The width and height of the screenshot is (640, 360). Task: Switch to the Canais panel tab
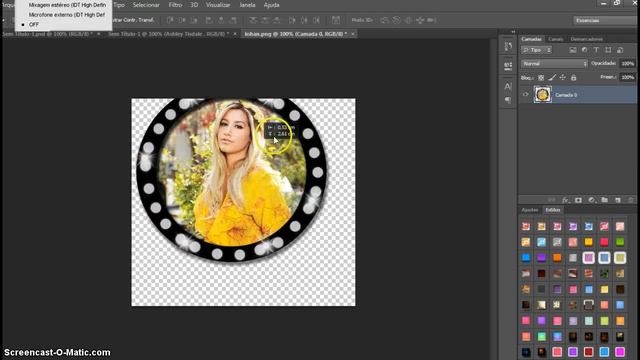pyautogui.click(x=556, y=39)
